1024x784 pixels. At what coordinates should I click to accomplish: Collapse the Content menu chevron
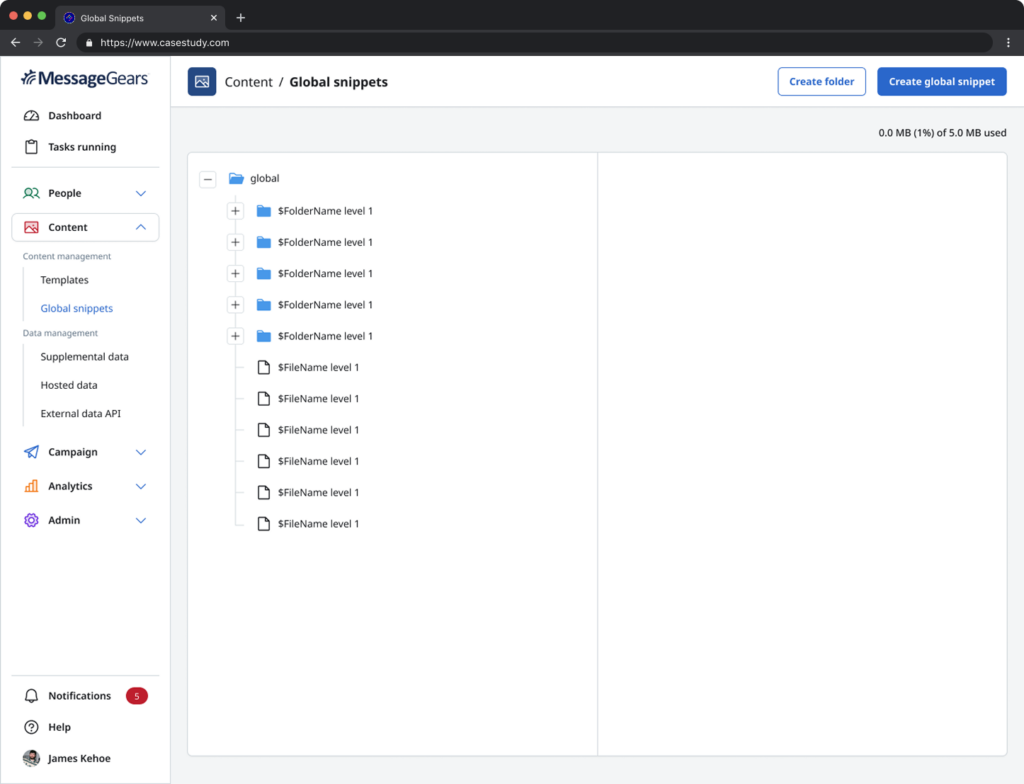(141, 227)
